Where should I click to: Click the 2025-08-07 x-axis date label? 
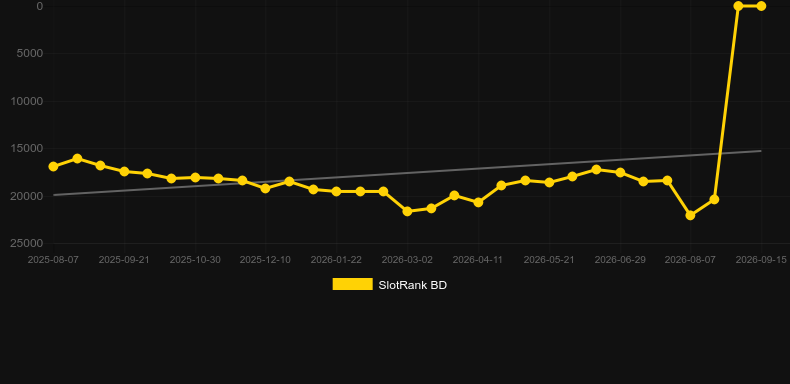53,260
